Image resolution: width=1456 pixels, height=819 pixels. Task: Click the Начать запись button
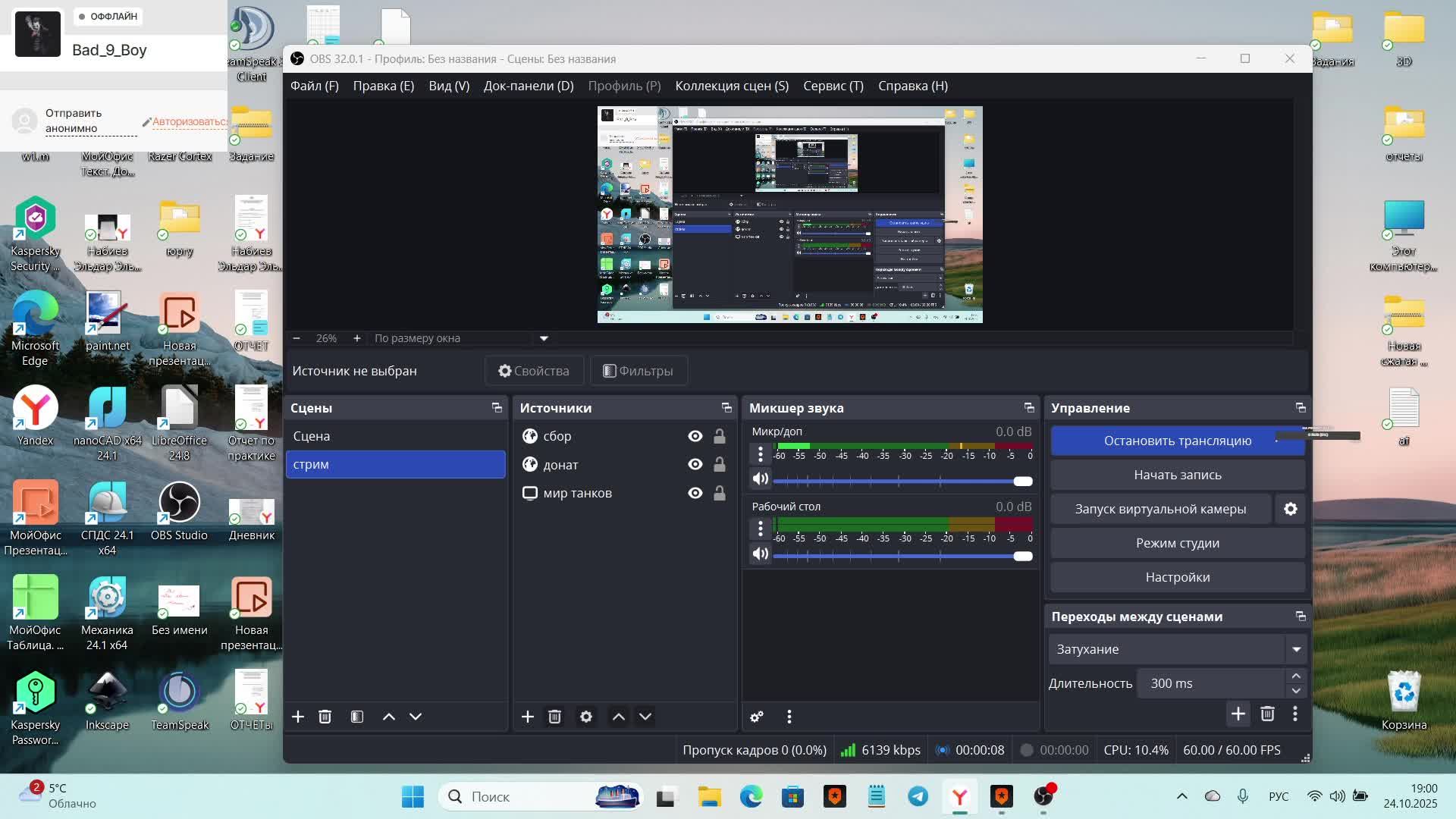pyautogui.click(x=1177, y=475)
